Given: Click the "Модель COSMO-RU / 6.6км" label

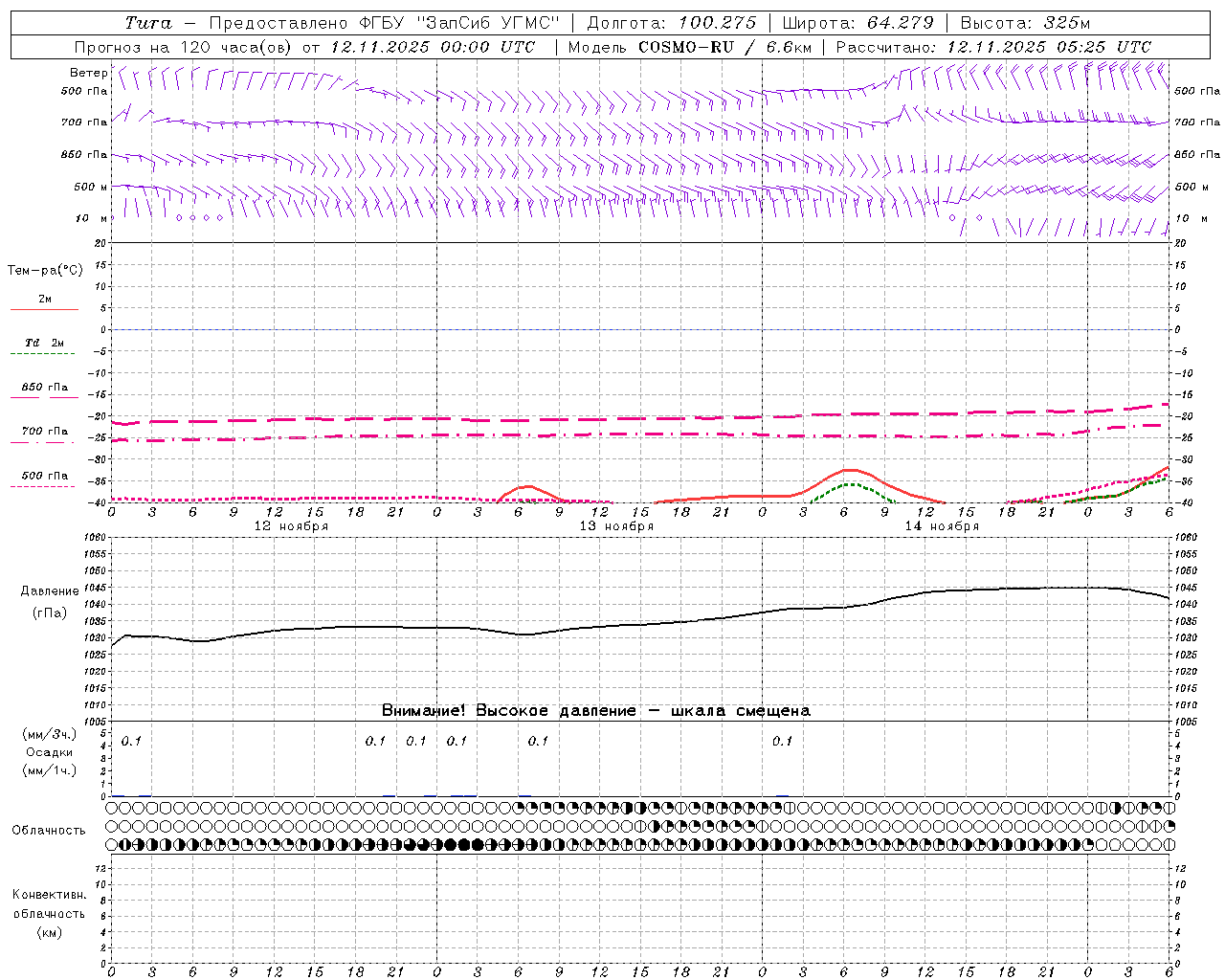Looking at the screenshot, I should click(x=690, y=47).
